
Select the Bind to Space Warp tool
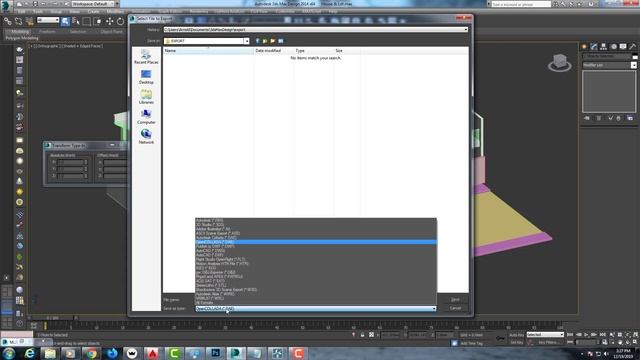29,21
